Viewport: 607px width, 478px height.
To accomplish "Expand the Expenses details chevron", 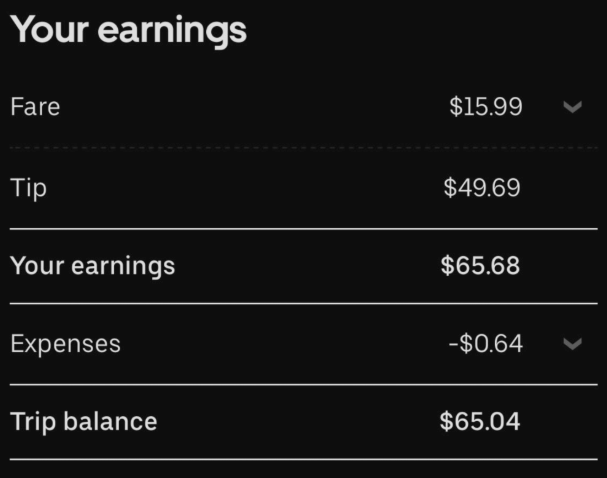I will coord(572,344).
